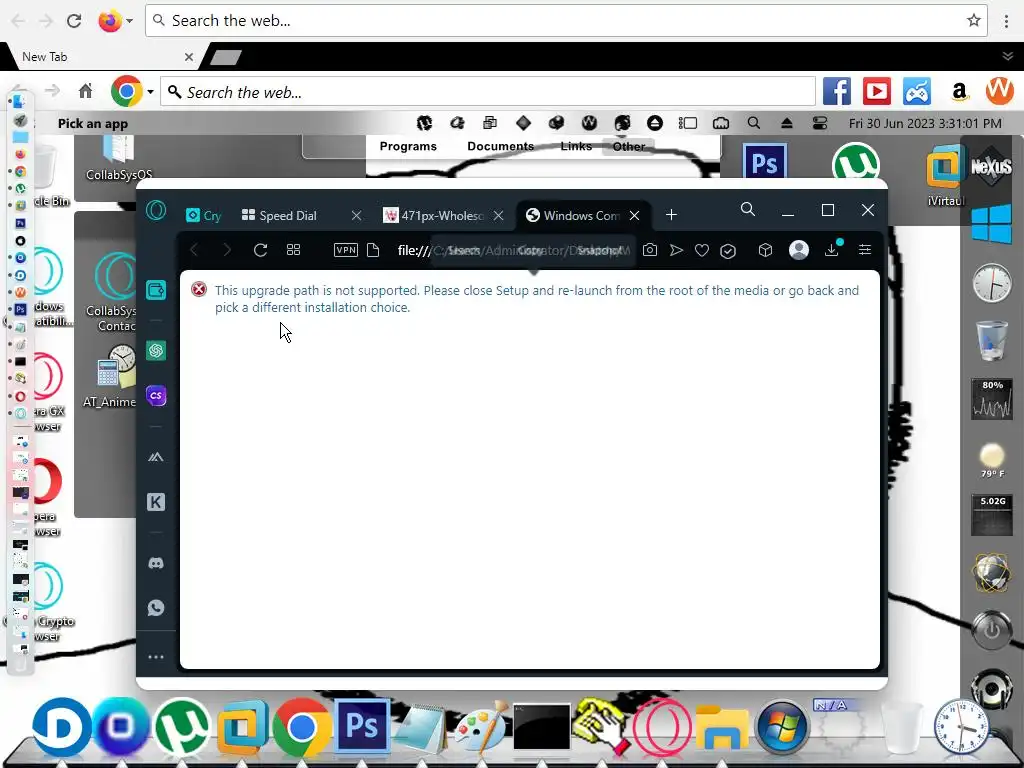Show Opera downloads
Screen dimensions: 1024x768
[x=832, y=249]
